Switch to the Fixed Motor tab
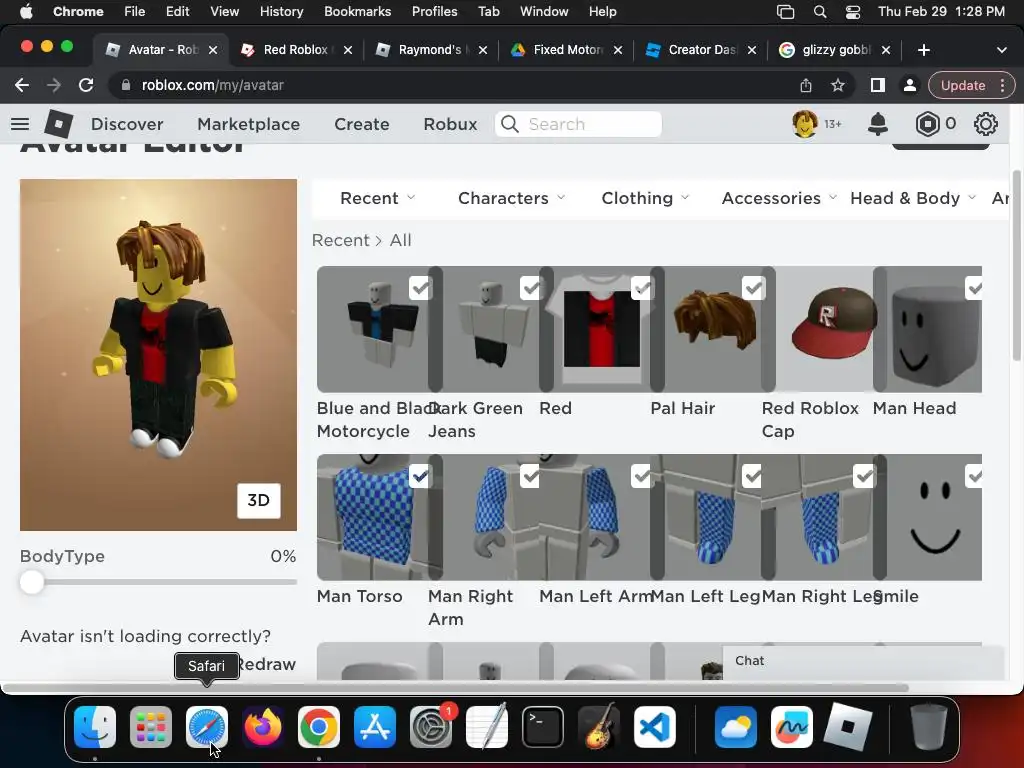 pos(566,50)
